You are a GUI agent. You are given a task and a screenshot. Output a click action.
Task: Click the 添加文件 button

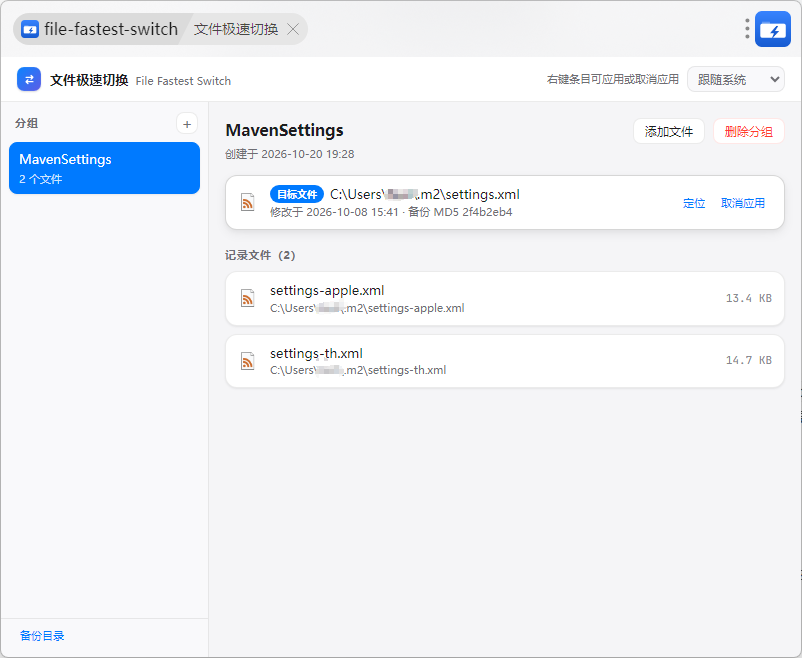click(x=669, y=131)
